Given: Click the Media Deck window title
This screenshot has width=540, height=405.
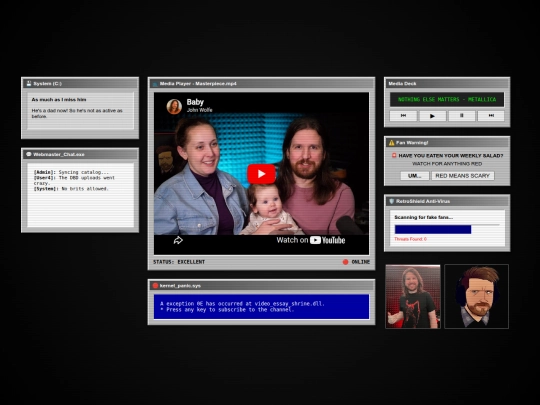Looking at the screenshot, I should [403, 83].
